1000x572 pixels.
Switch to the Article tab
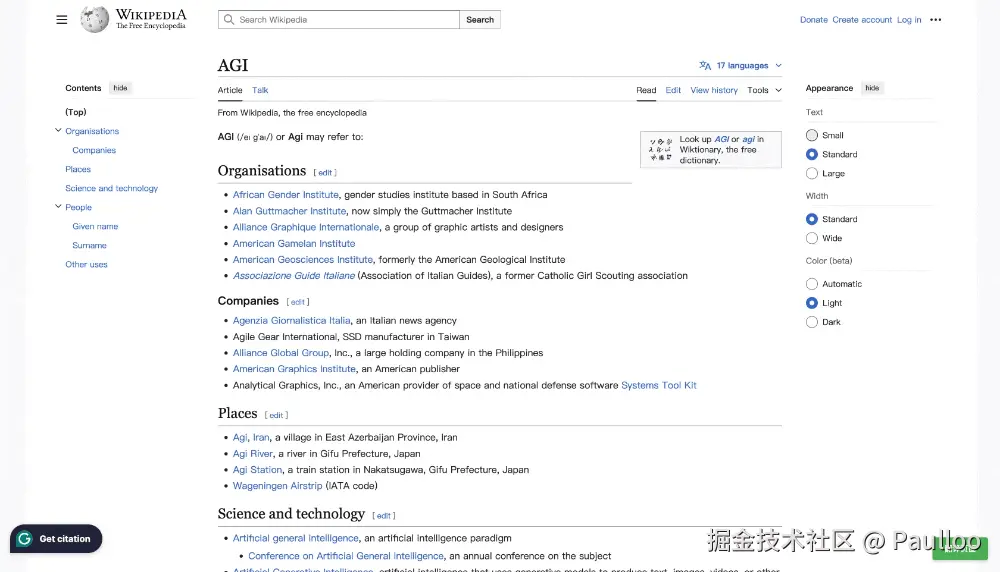(x=230, y=91)
